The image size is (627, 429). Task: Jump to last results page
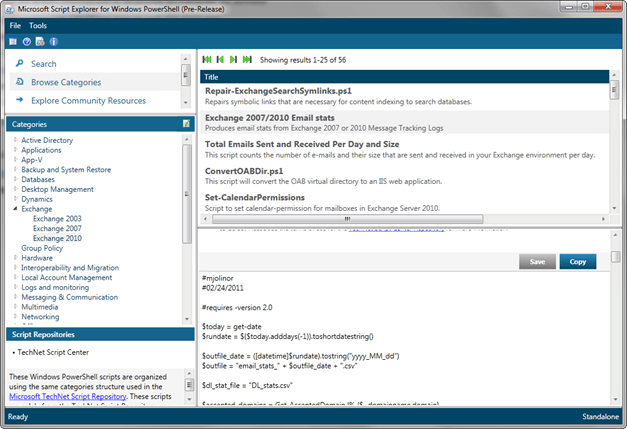coord(247,60)
